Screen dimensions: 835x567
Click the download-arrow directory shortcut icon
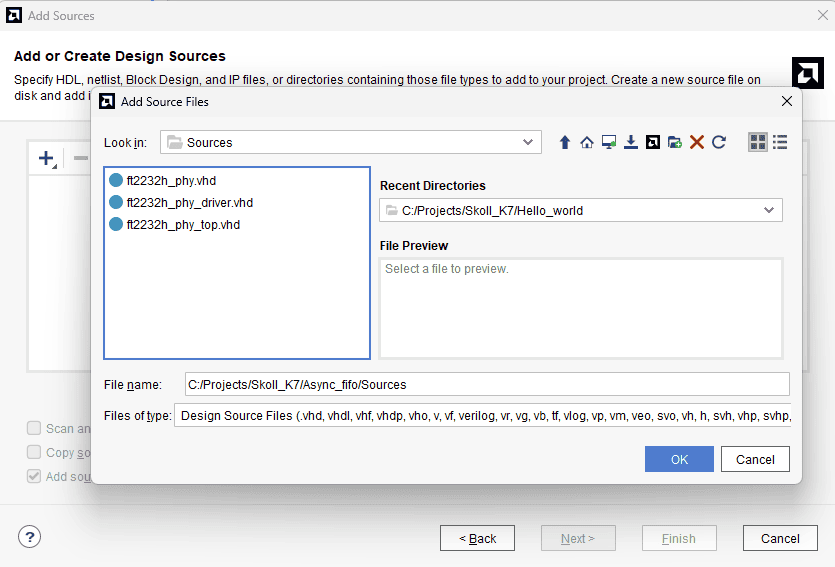(631, 143)
